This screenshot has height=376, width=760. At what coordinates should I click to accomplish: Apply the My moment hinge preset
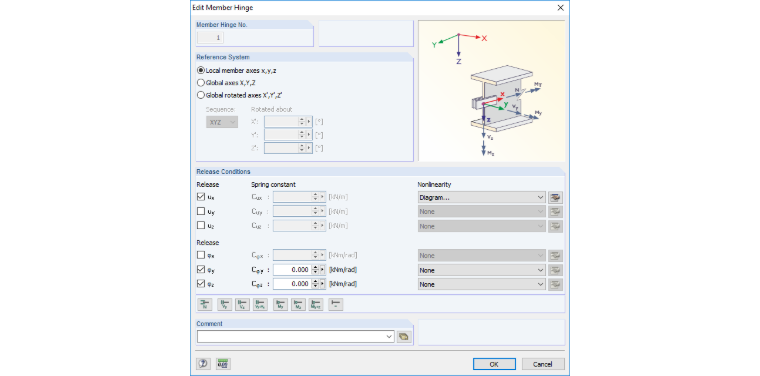pos(280,304)
